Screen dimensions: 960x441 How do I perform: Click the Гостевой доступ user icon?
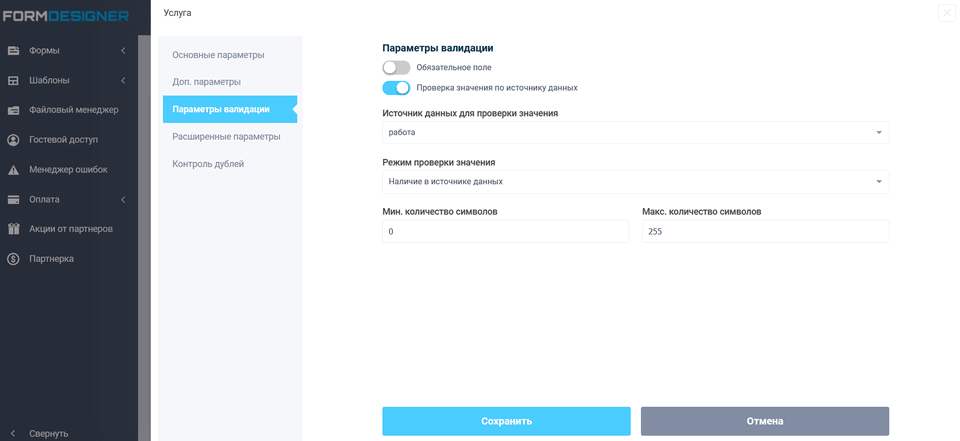(14, 140)
